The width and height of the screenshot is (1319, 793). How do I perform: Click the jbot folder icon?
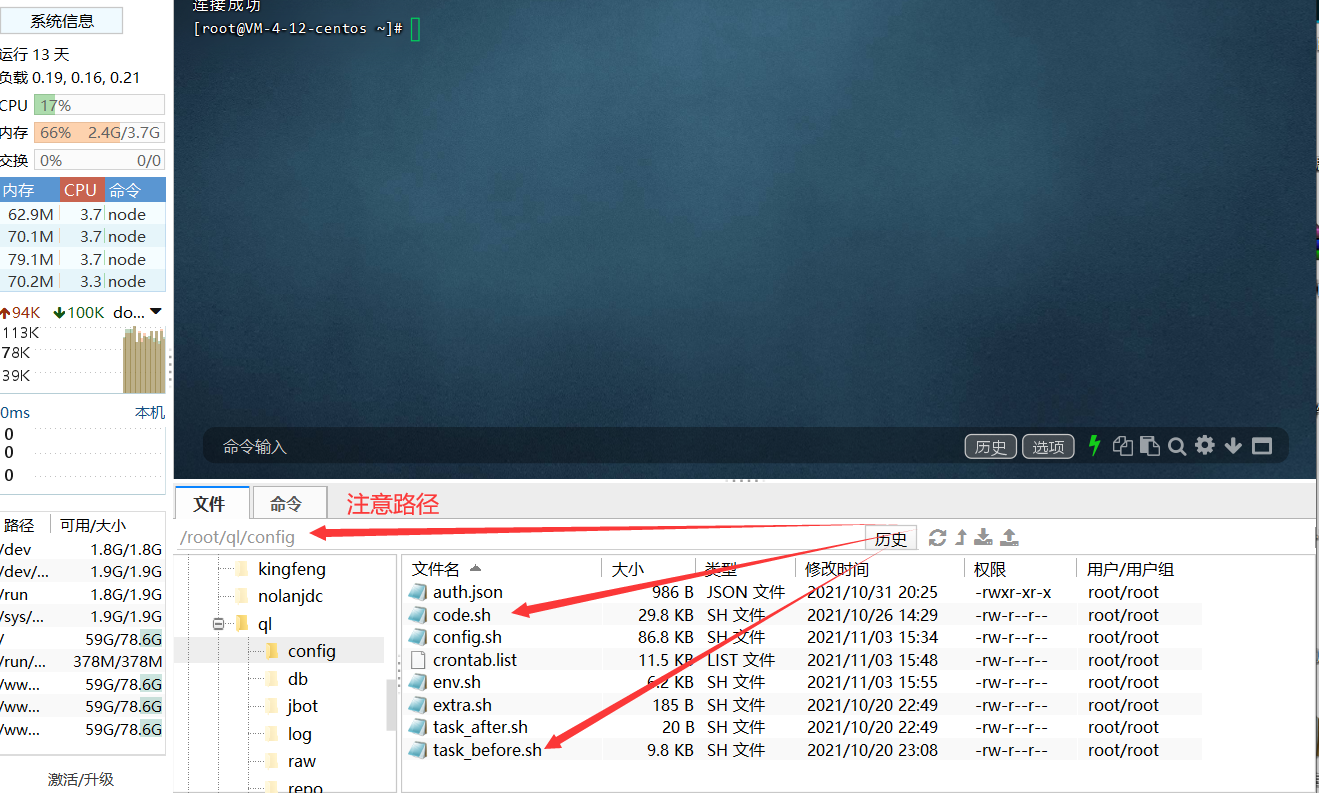point(270,706)
